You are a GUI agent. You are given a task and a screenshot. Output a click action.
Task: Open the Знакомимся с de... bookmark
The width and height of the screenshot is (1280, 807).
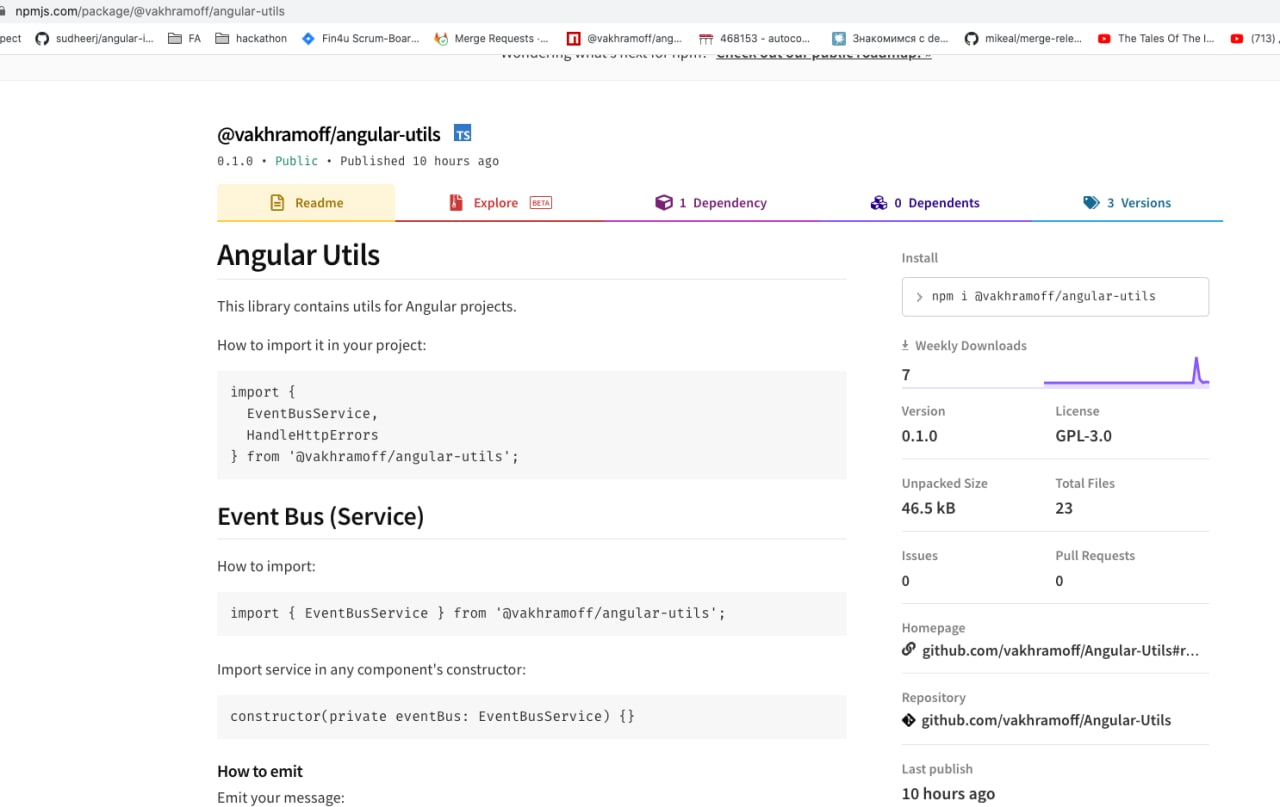[x=890, y=38]
